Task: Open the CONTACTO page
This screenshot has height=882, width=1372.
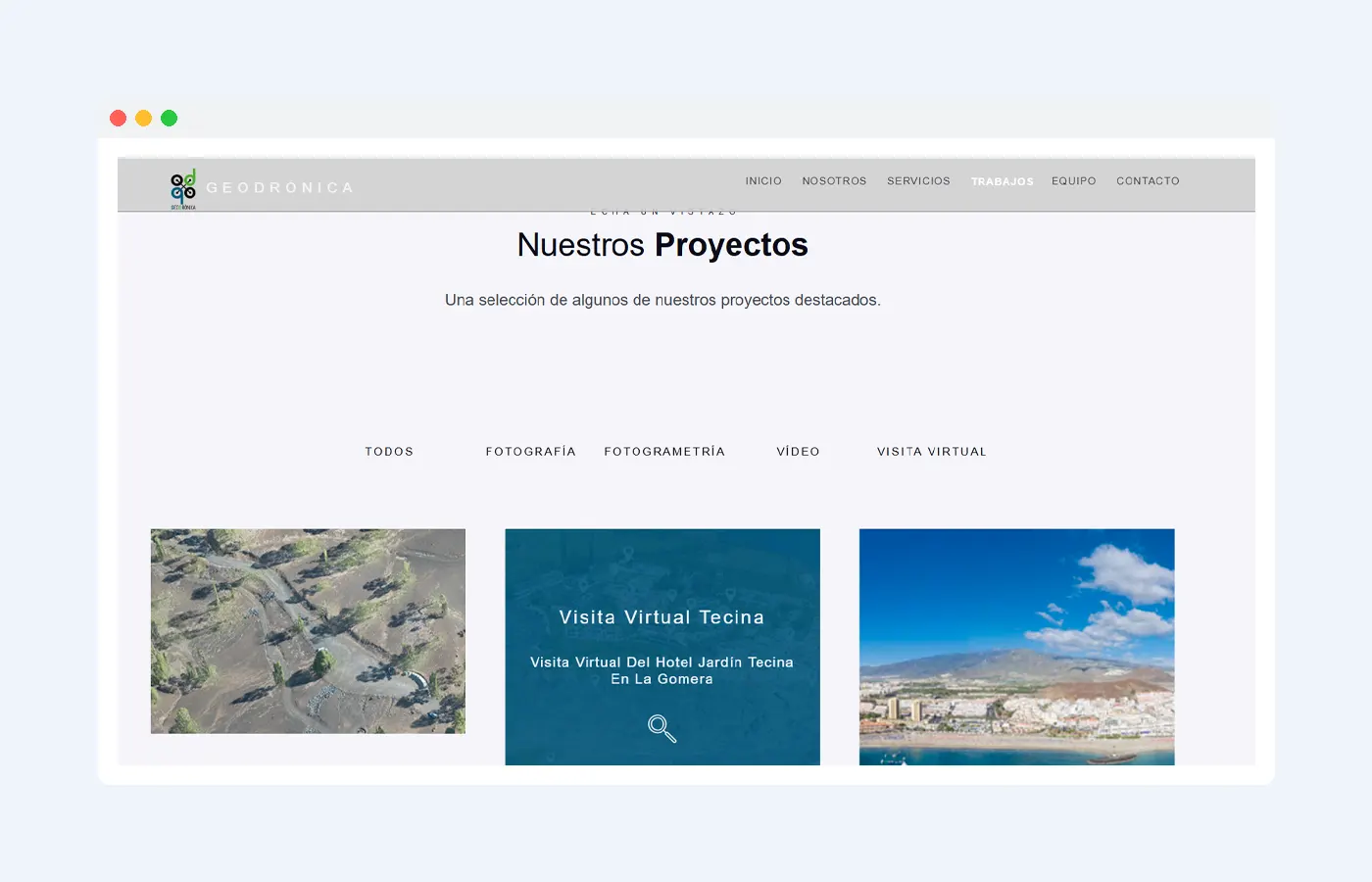Action: pos(1148,180)
